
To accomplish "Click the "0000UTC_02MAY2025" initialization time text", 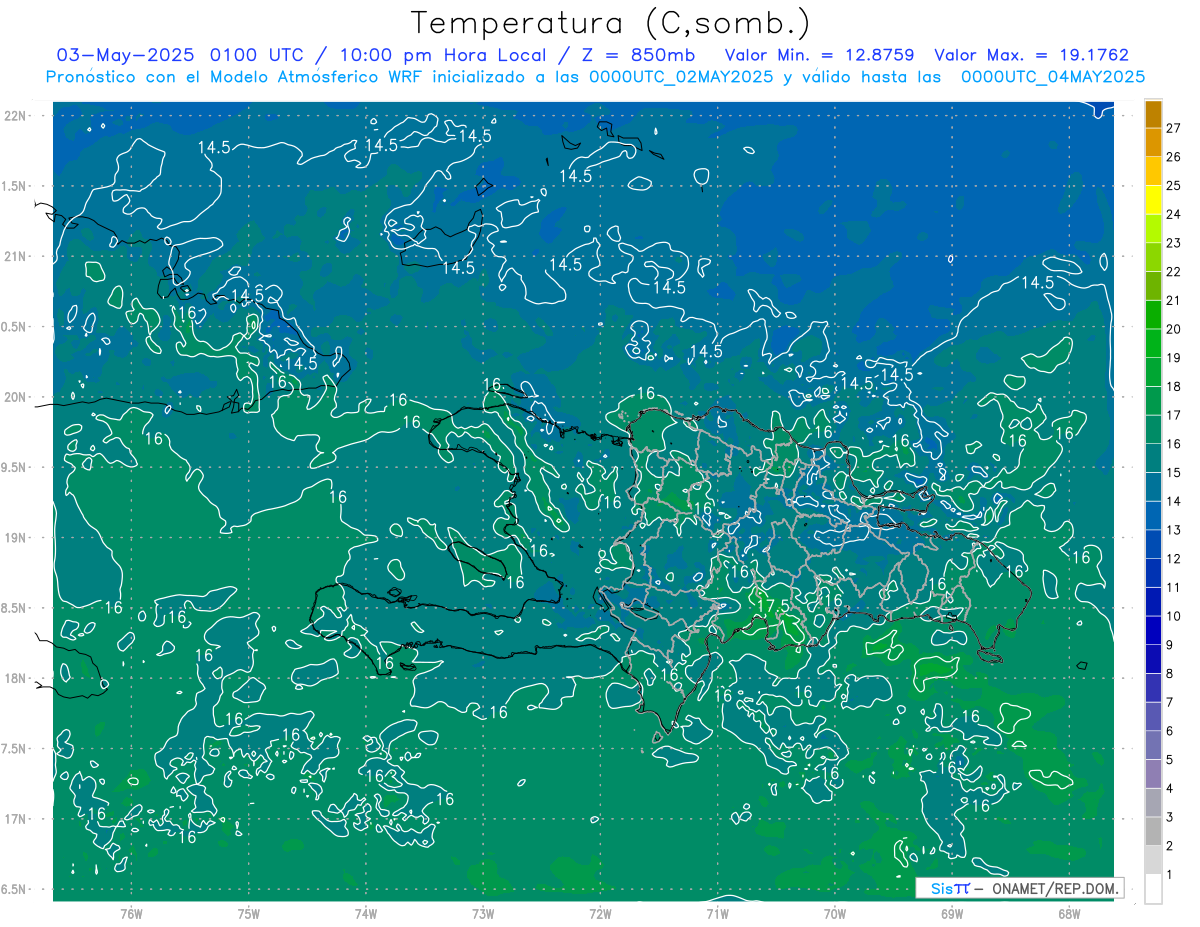I will click(x=680, y=77).
